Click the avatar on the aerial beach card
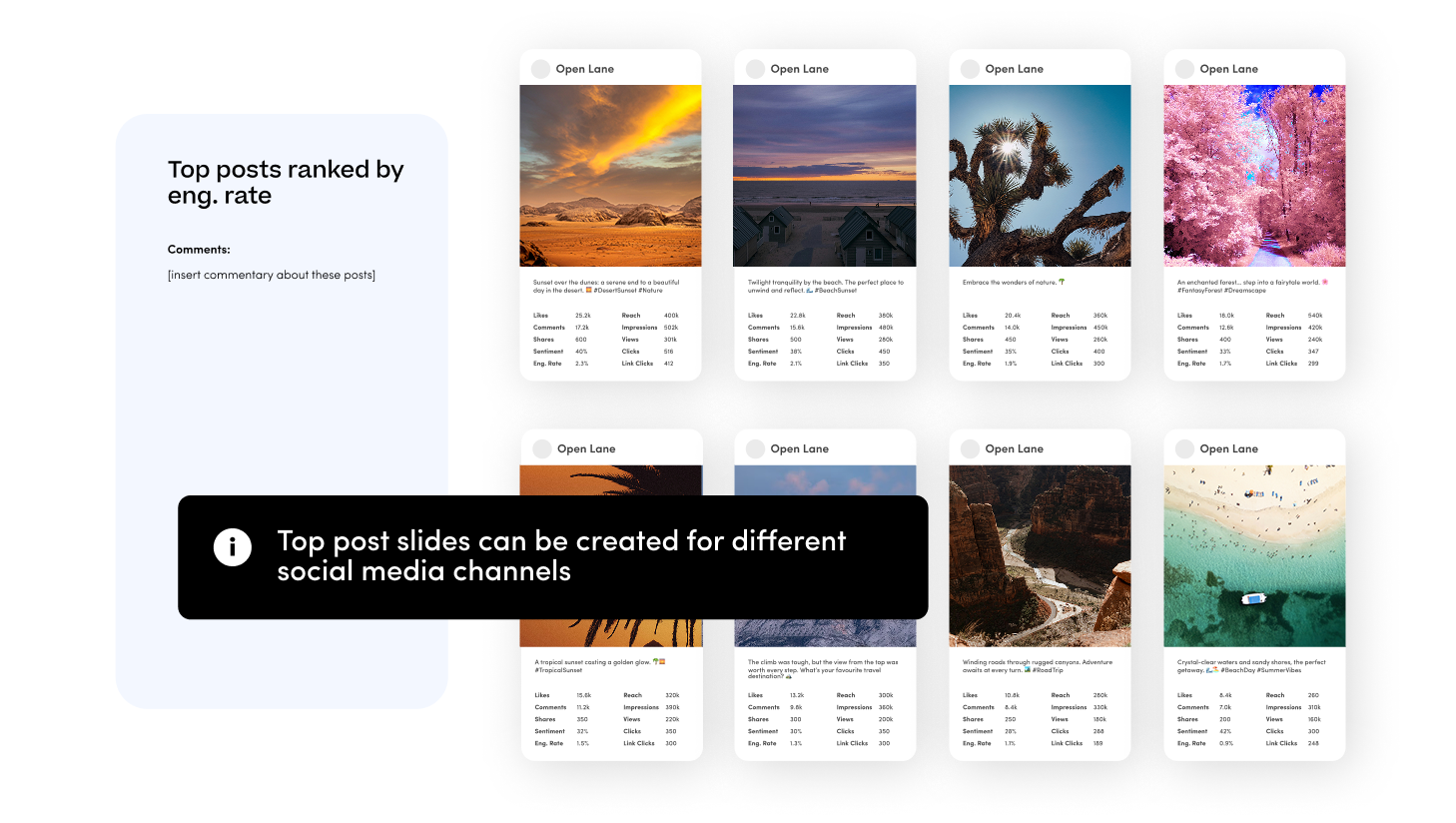The height and width of the screenshot is (823, 1456). click(x=1184, y=448)
